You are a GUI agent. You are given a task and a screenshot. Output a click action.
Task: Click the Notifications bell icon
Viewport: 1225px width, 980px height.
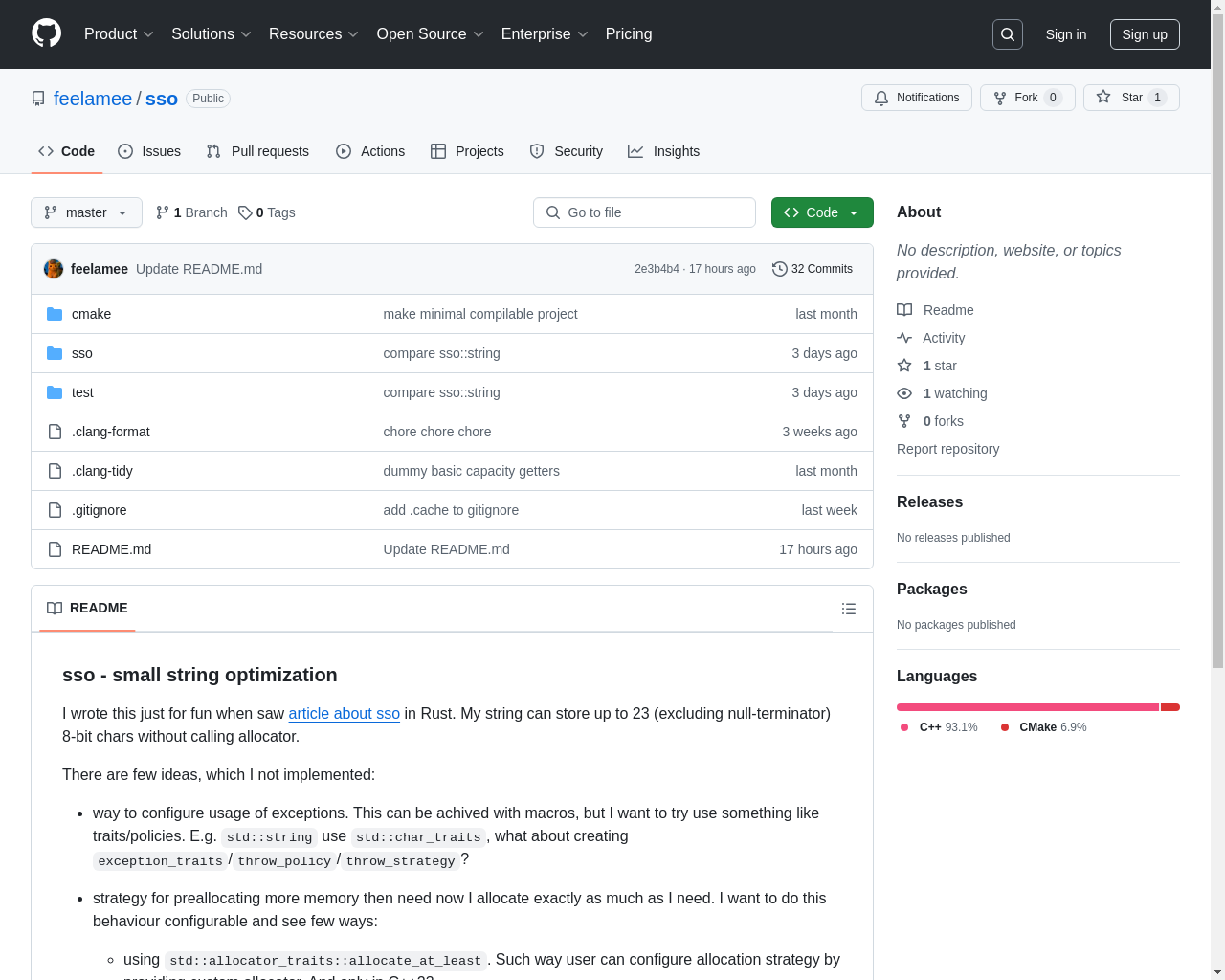[881, 98]
